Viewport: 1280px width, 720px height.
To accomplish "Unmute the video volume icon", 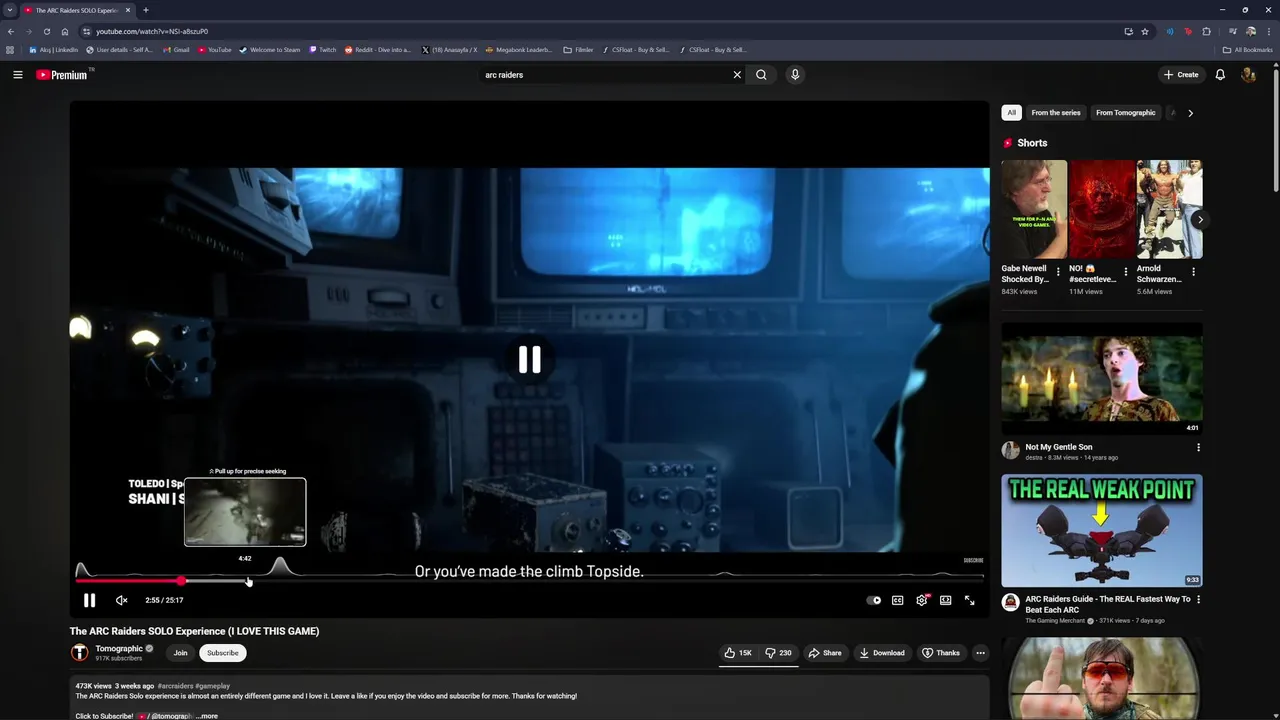I will point(121,600).
